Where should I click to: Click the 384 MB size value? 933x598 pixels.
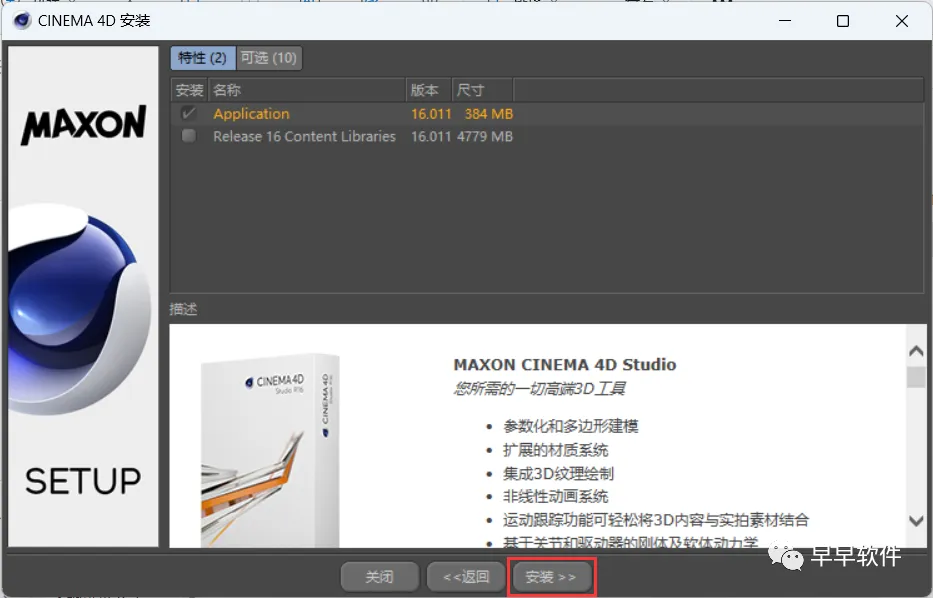[x=489, y=114]
